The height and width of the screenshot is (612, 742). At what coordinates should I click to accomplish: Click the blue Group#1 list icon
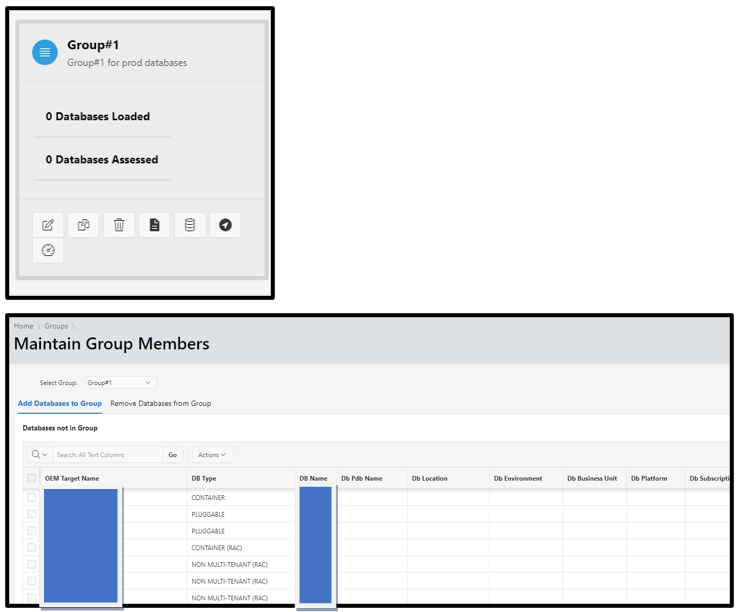(x=45, y=52)
